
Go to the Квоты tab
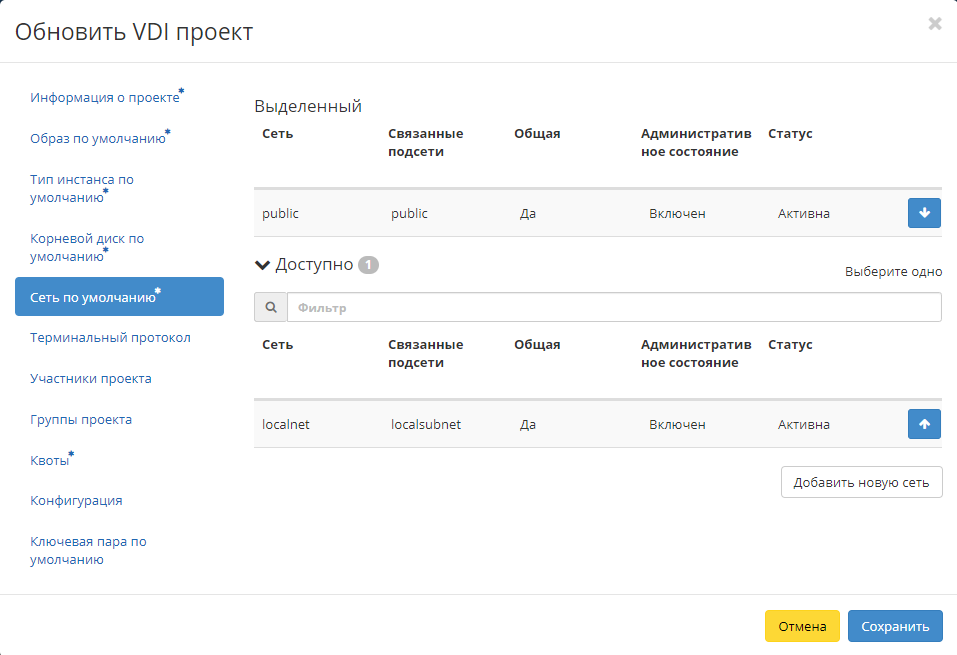click(50, 461)
